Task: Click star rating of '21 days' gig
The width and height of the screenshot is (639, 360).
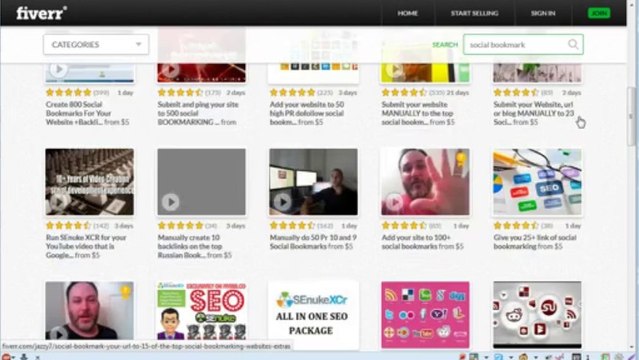Action: (x=404, y=93)
